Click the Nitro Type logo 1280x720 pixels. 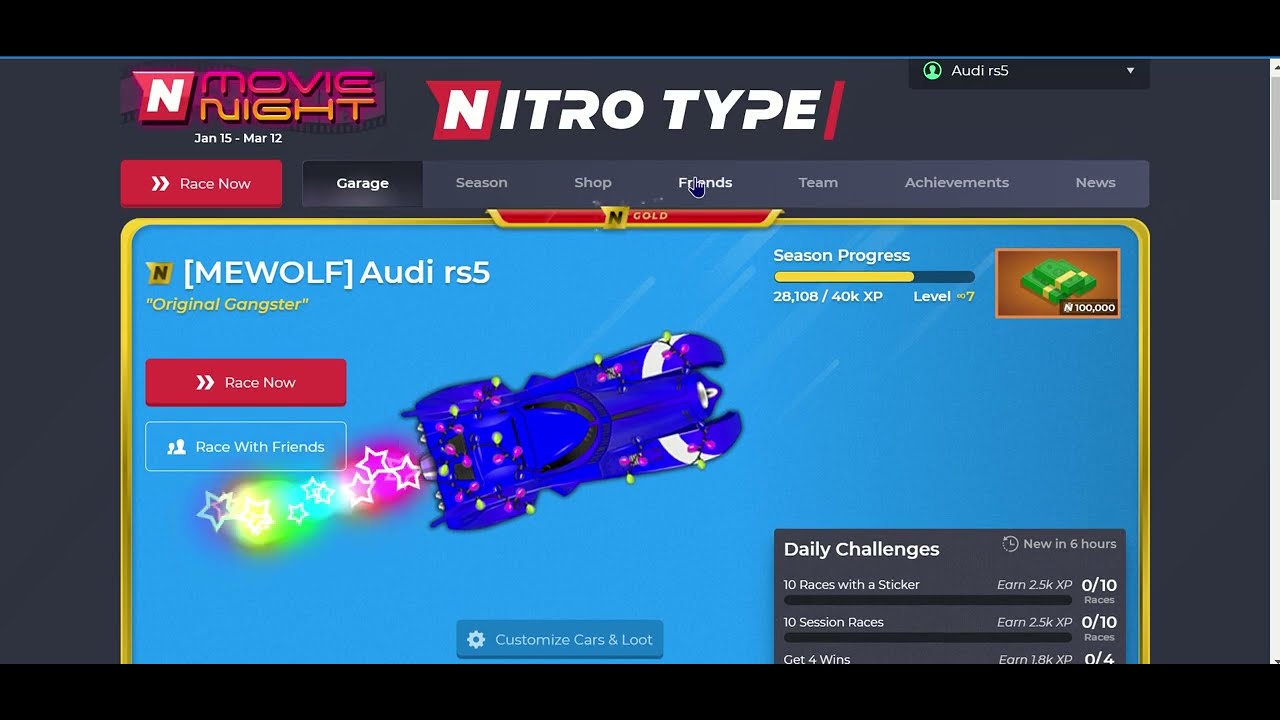coord(636,110)
